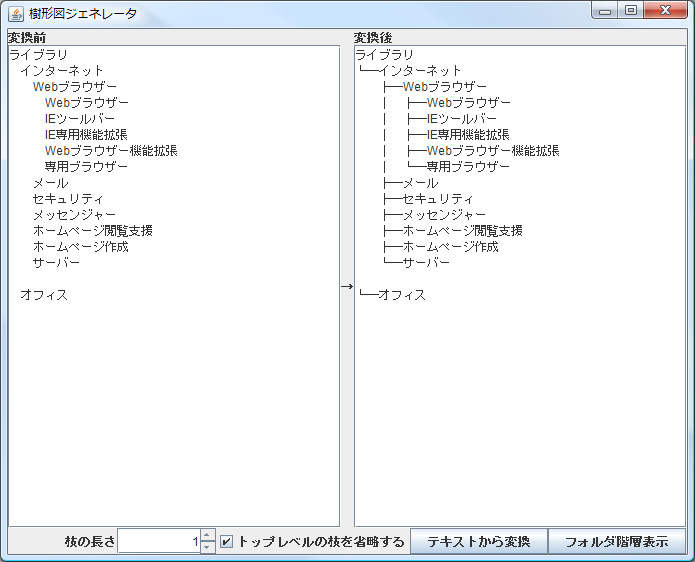Click 専用ブラウザー line in 変換後 pane
Screen dimensions: 695x562
[x=468, y=167]
